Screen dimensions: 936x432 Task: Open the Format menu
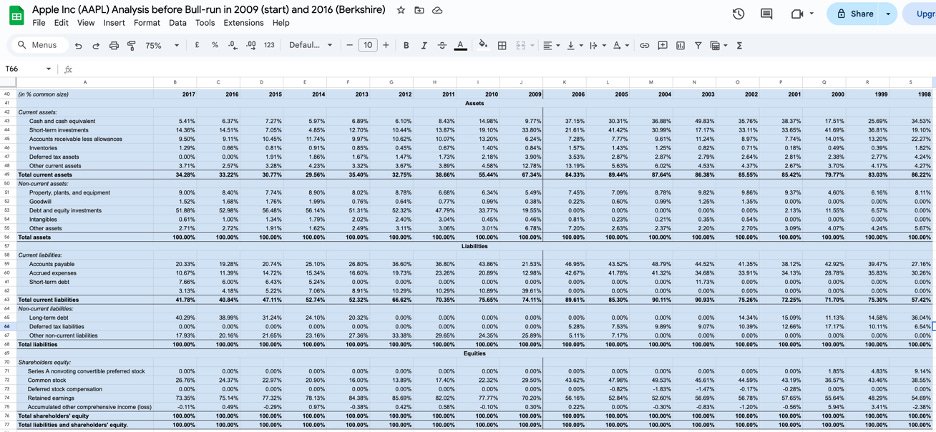click(x=147, y=23)
